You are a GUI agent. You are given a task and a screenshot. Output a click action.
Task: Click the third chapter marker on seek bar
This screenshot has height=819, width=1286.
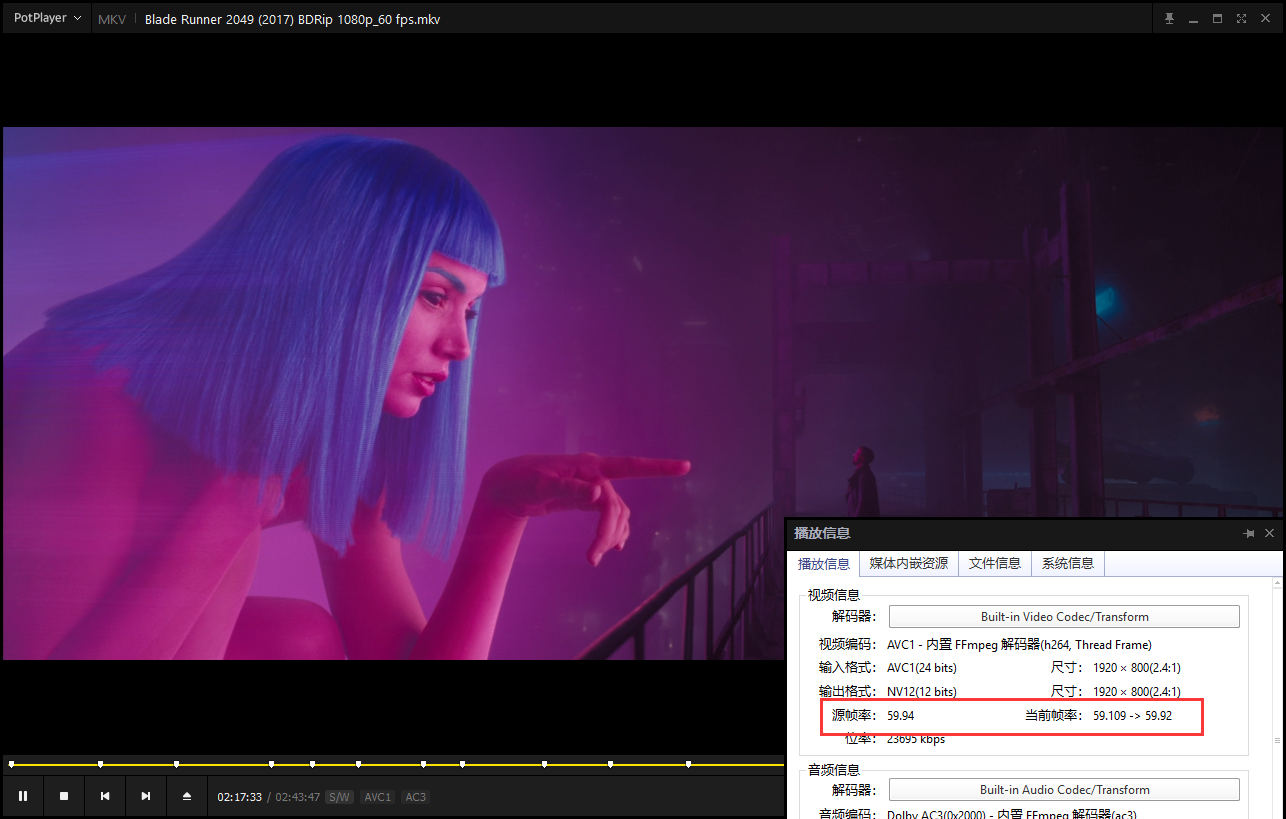pos(176,764)
